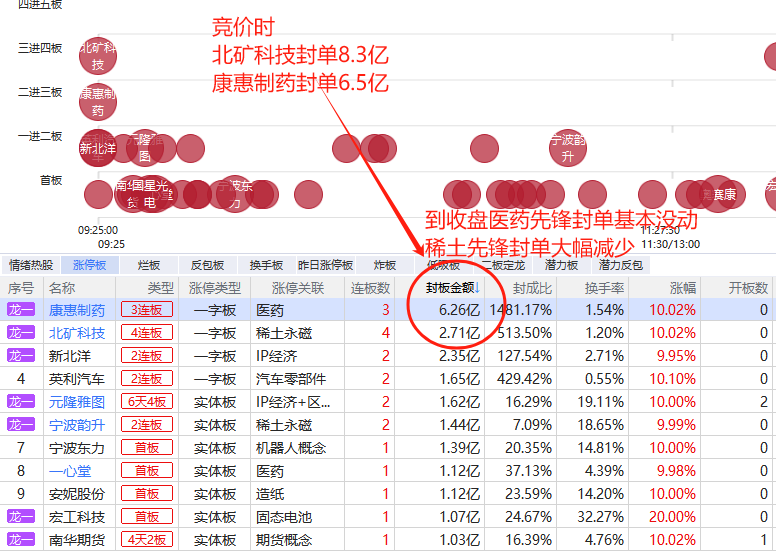The width and height of the screenshot is (776, 551).
Task: Open stock link 宁波韵升 in table
Action: tap(77, 425)
